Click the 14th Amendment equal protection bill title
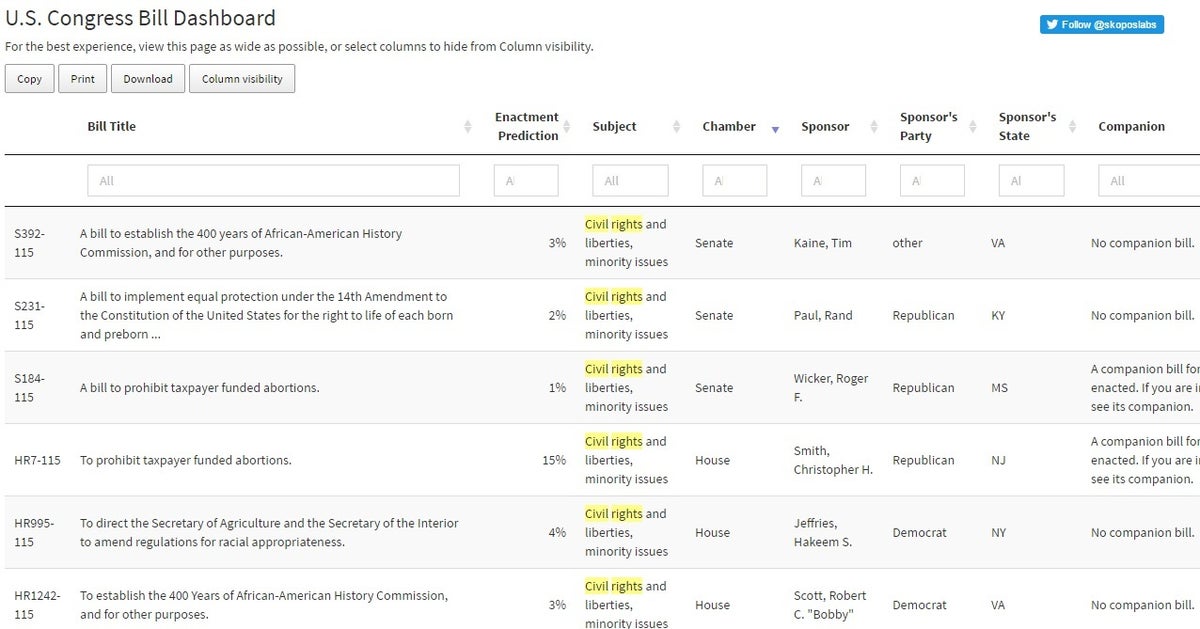 (x=267, y=315)
